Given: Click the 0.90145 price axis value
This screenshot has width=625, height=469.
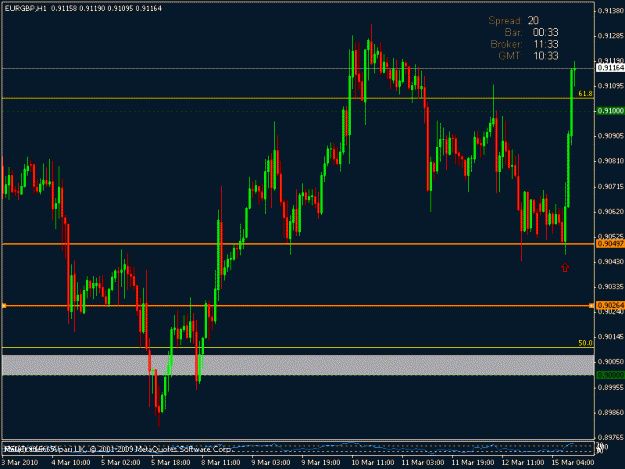Looking at the screenshot, I should tap(611, 337).
